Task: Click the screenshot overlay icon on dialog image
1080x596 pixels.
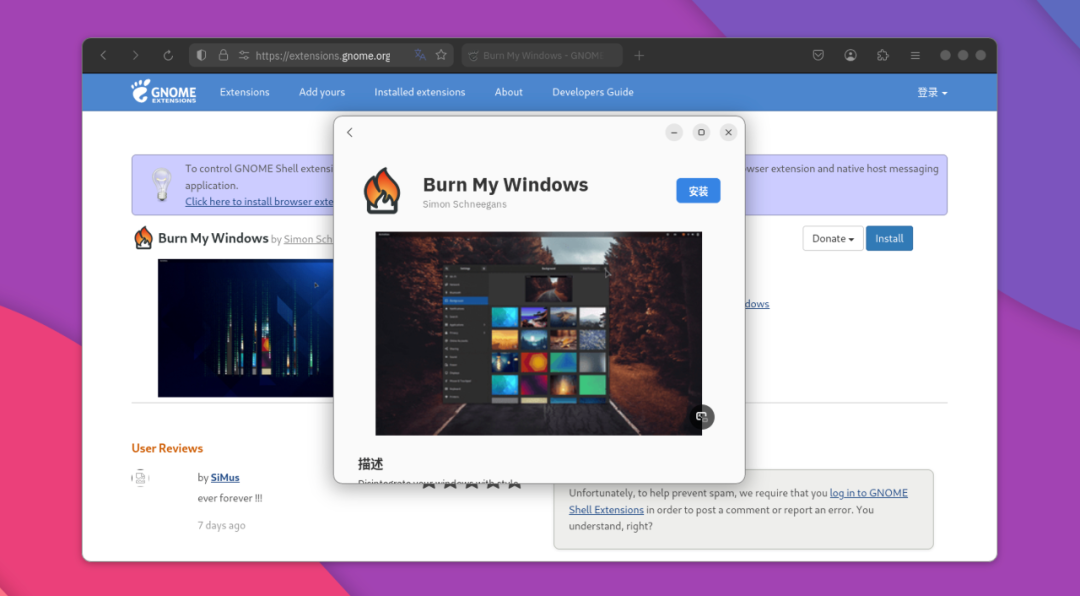Action: (x=702, y=417)
